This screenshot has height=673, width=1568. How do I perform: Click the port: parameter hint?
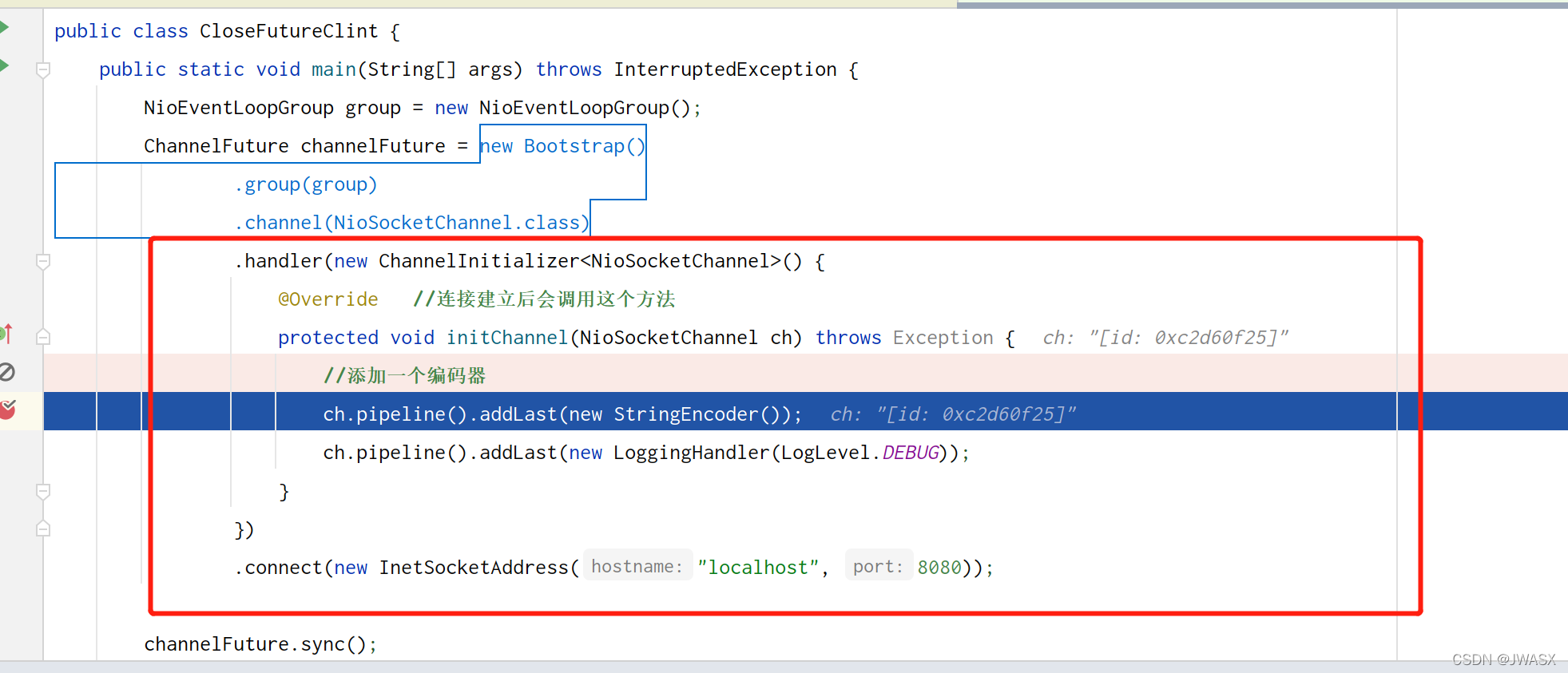tap(879, 566)
